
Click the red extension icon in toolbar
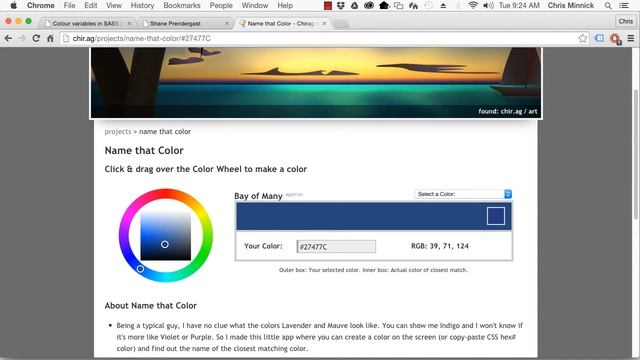[x=615, y=39]
